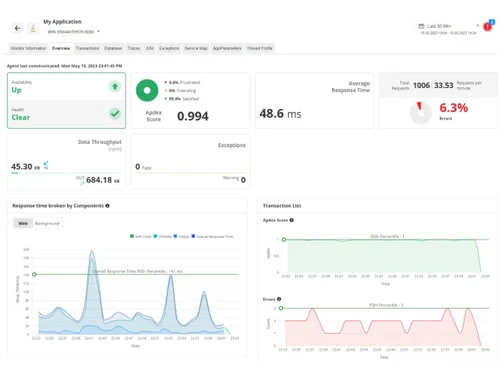Click the Apdex score value 0.994
The height and width of the screenshot is (375, 500).
click(193, 116)
